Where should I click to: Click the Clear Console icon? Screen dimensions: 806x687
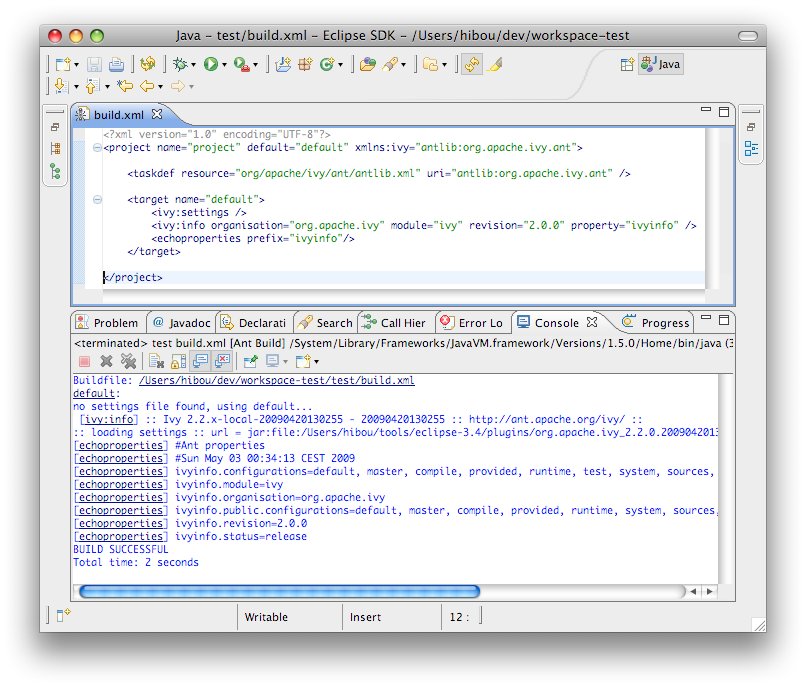[156, 361]
